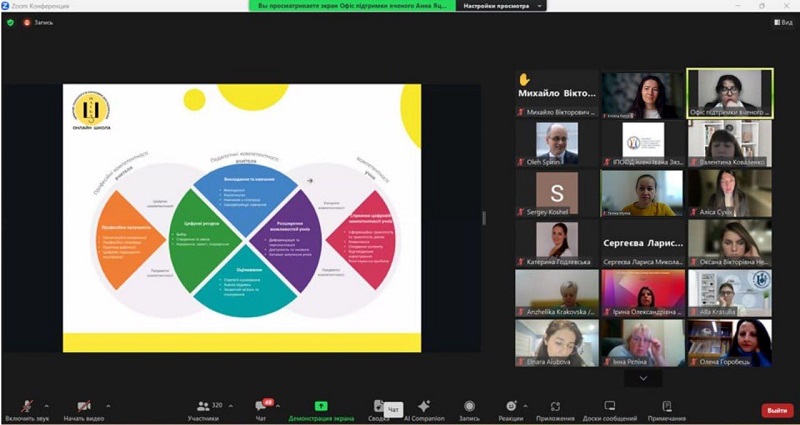Select ІПООД імені Івана Зязюна tile

click(643, 143)
